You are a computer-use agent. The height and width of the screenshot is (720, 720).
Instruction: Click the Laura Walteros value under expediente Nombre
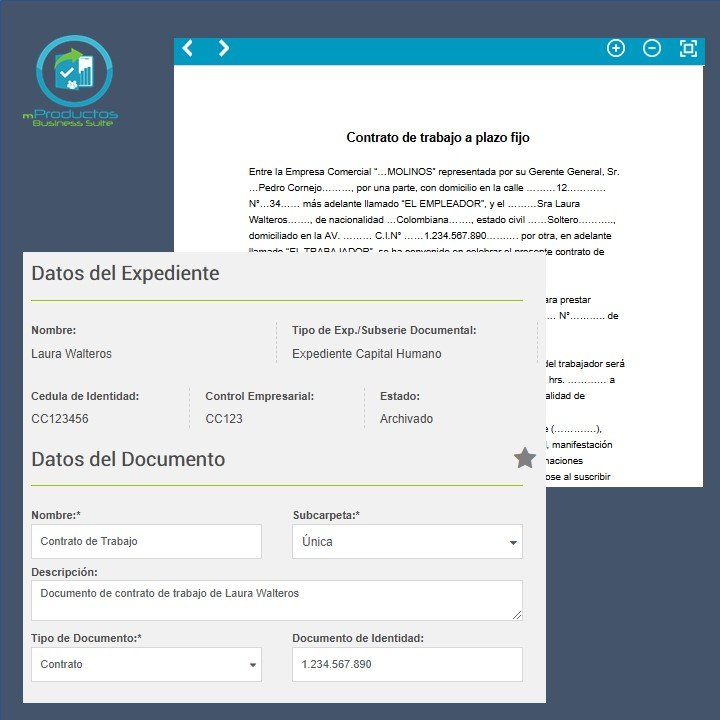click(x=72, y=354)
